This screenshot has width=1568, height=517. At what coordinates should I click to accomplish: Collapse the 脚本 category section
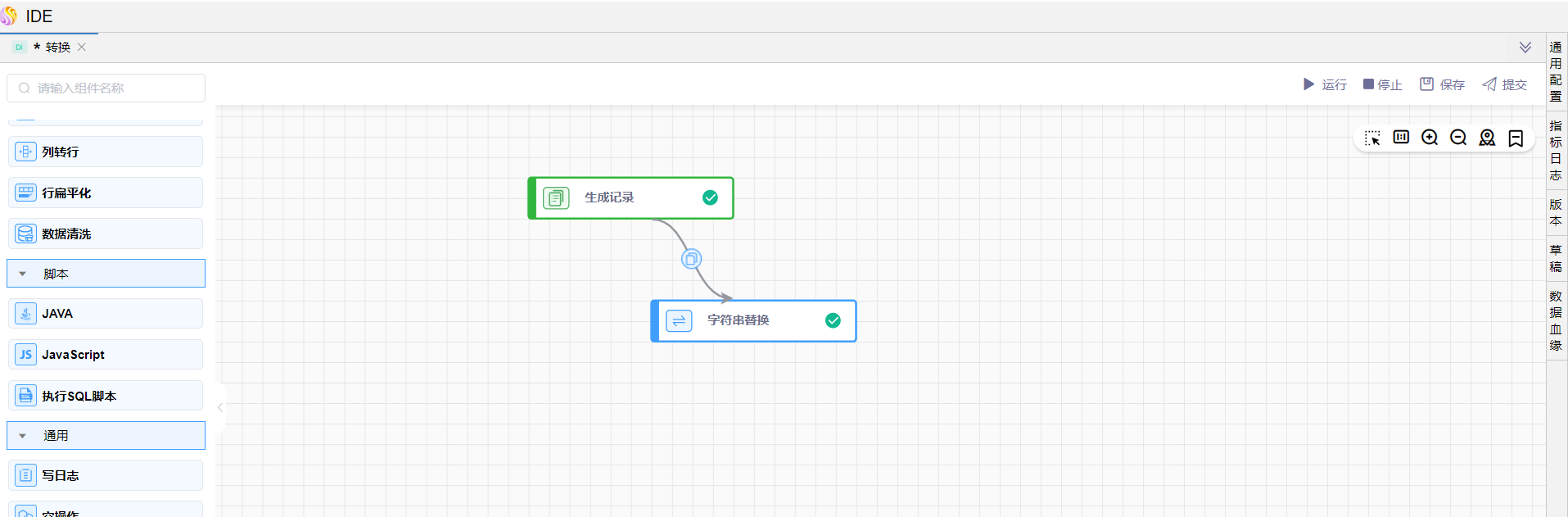click(23, 274)
